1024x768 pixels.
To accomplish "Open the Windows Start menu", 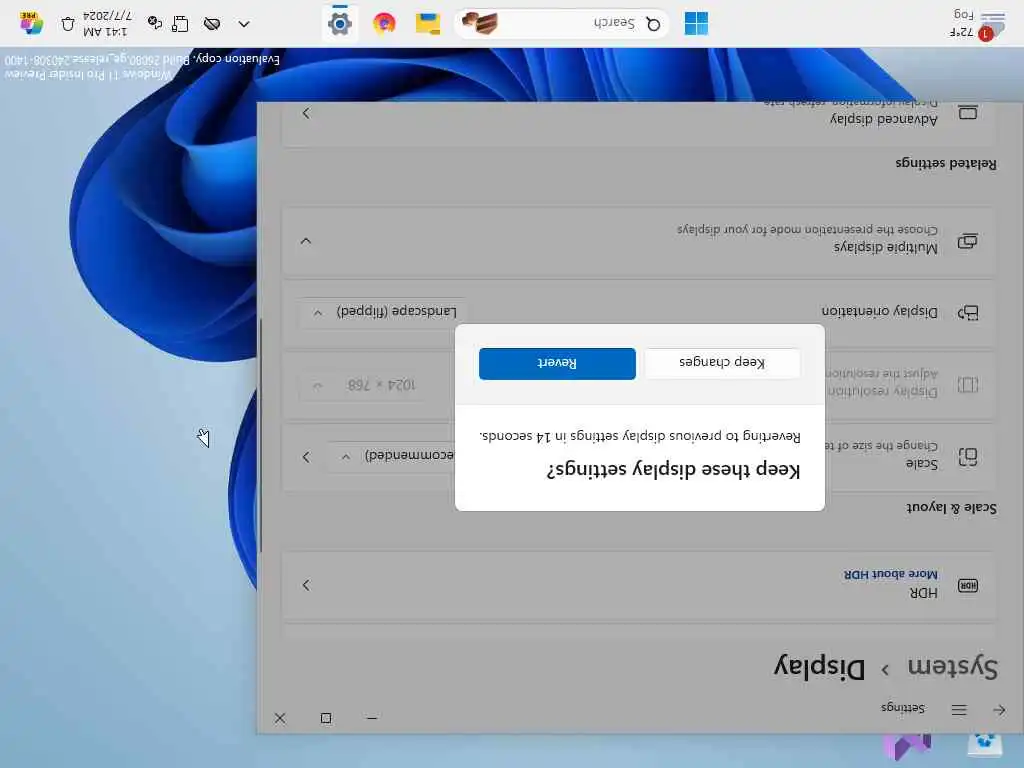I will pyautogui.click(x=696, y=24).
